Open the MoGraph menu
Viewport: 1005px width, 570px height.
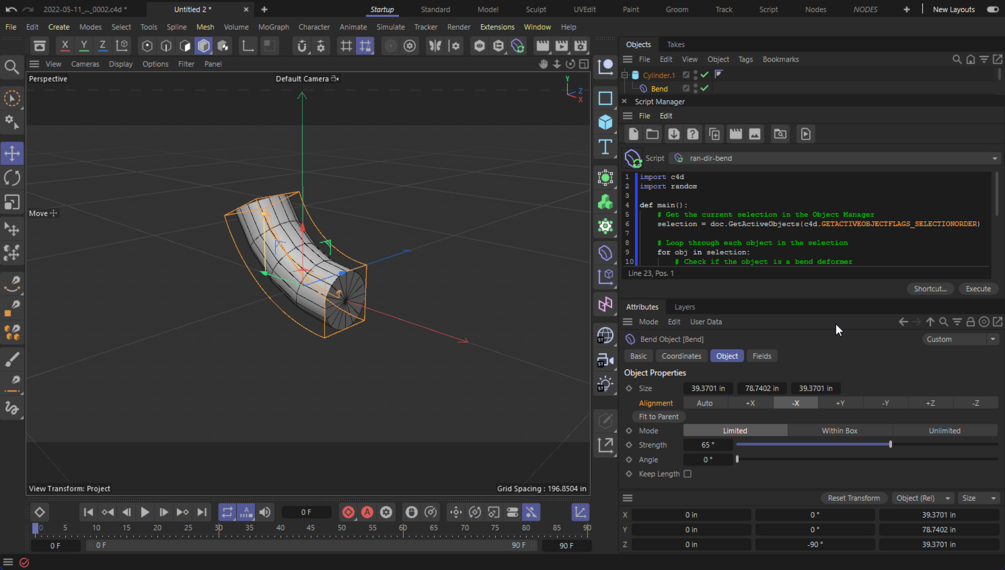[273, 27]
